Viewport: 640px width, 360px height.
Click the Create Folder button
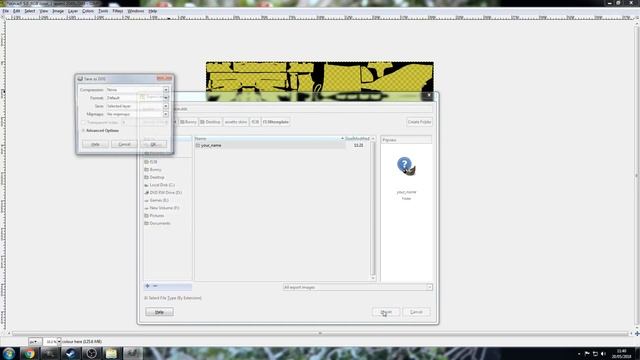[x=419, y=122]
